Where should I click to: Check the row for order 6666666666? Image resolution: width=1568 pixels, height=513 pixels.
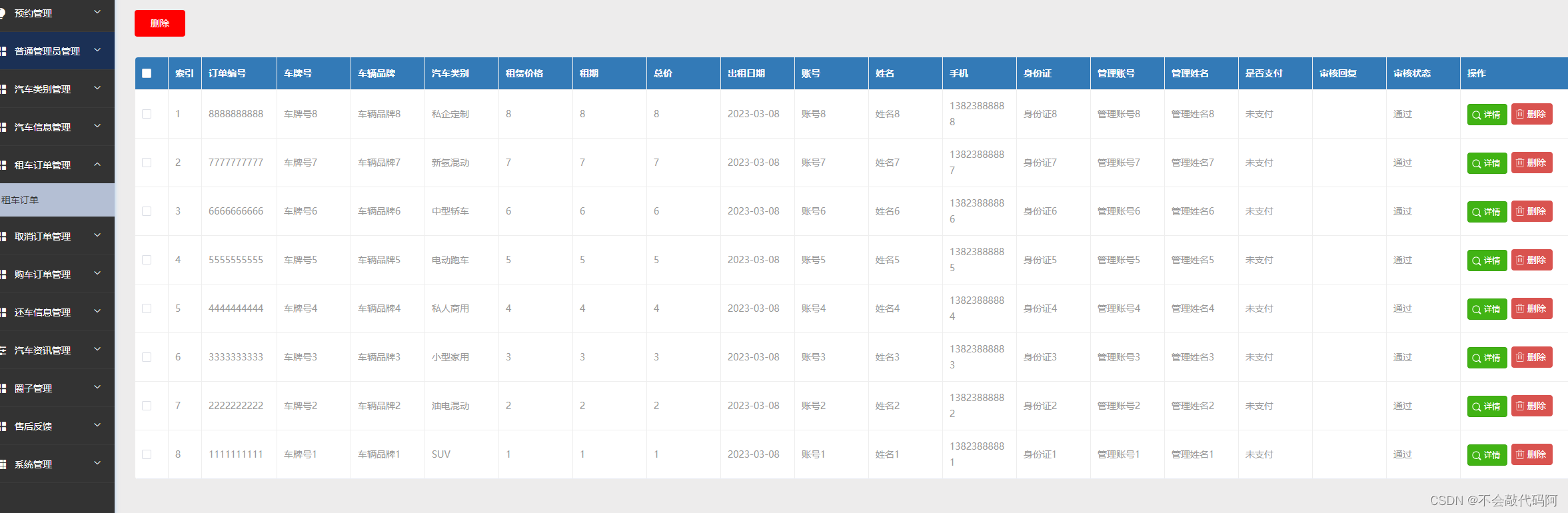pyautogui.click(x=147, y=211)
